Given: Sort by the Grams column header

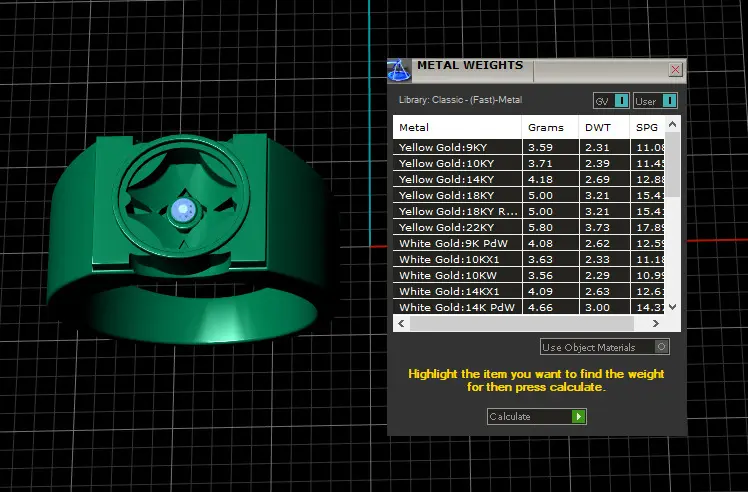Looking at the screenshot, I should pyautogui.click(x=550, y=127).
